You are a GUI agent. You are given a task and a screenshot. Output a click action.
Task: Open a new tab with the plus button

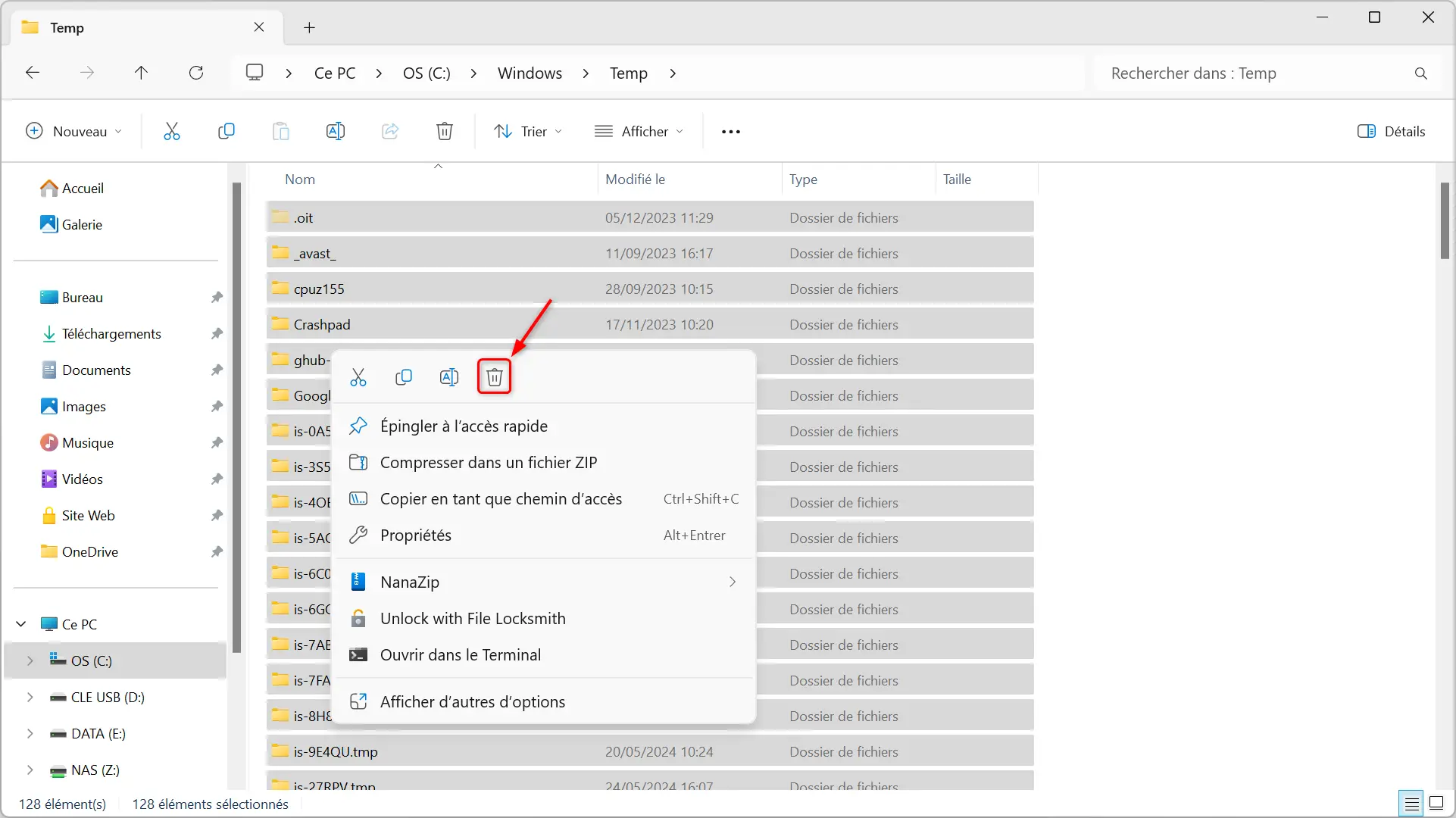(309, 28)
